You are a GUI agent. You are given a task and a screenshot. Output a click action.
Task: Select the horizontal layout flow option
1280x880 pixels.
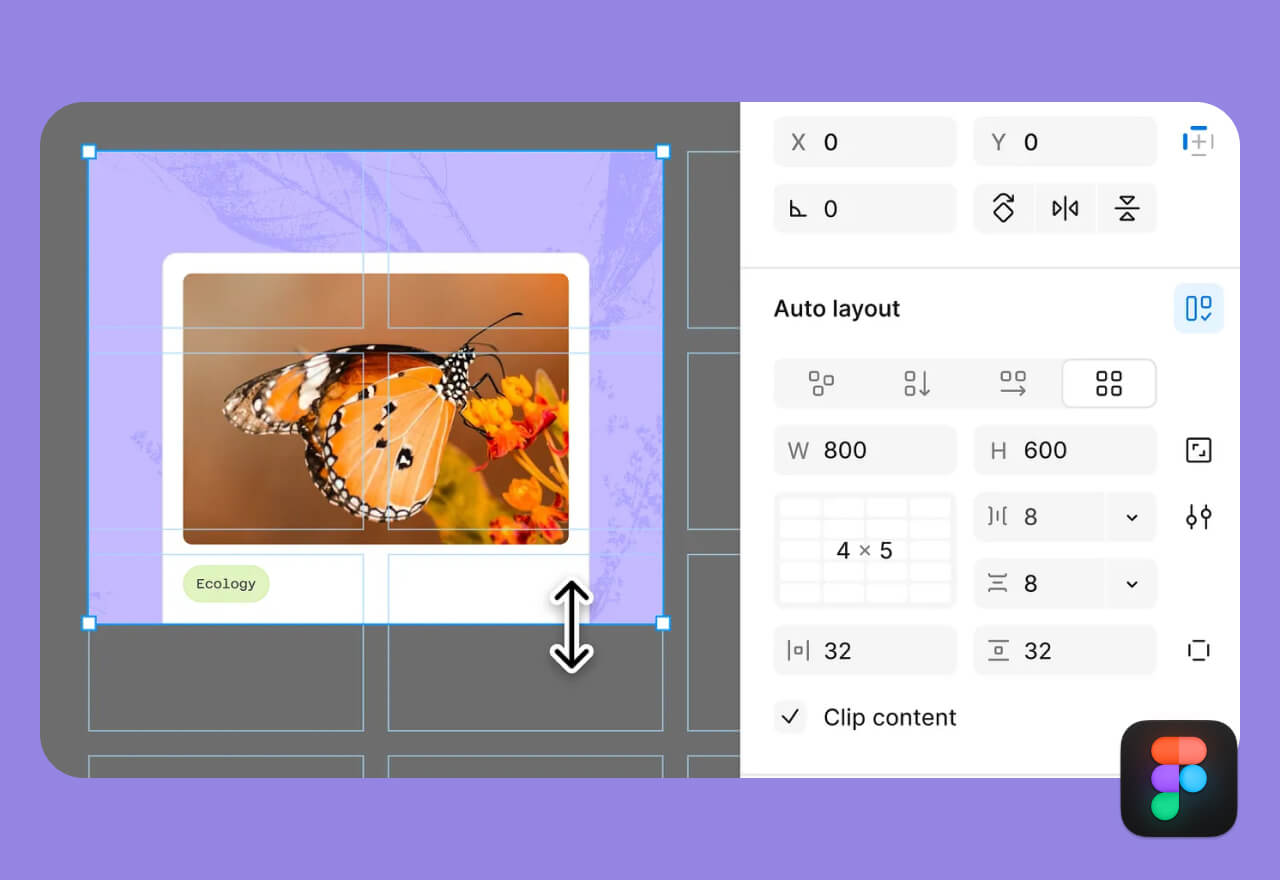1013,383
